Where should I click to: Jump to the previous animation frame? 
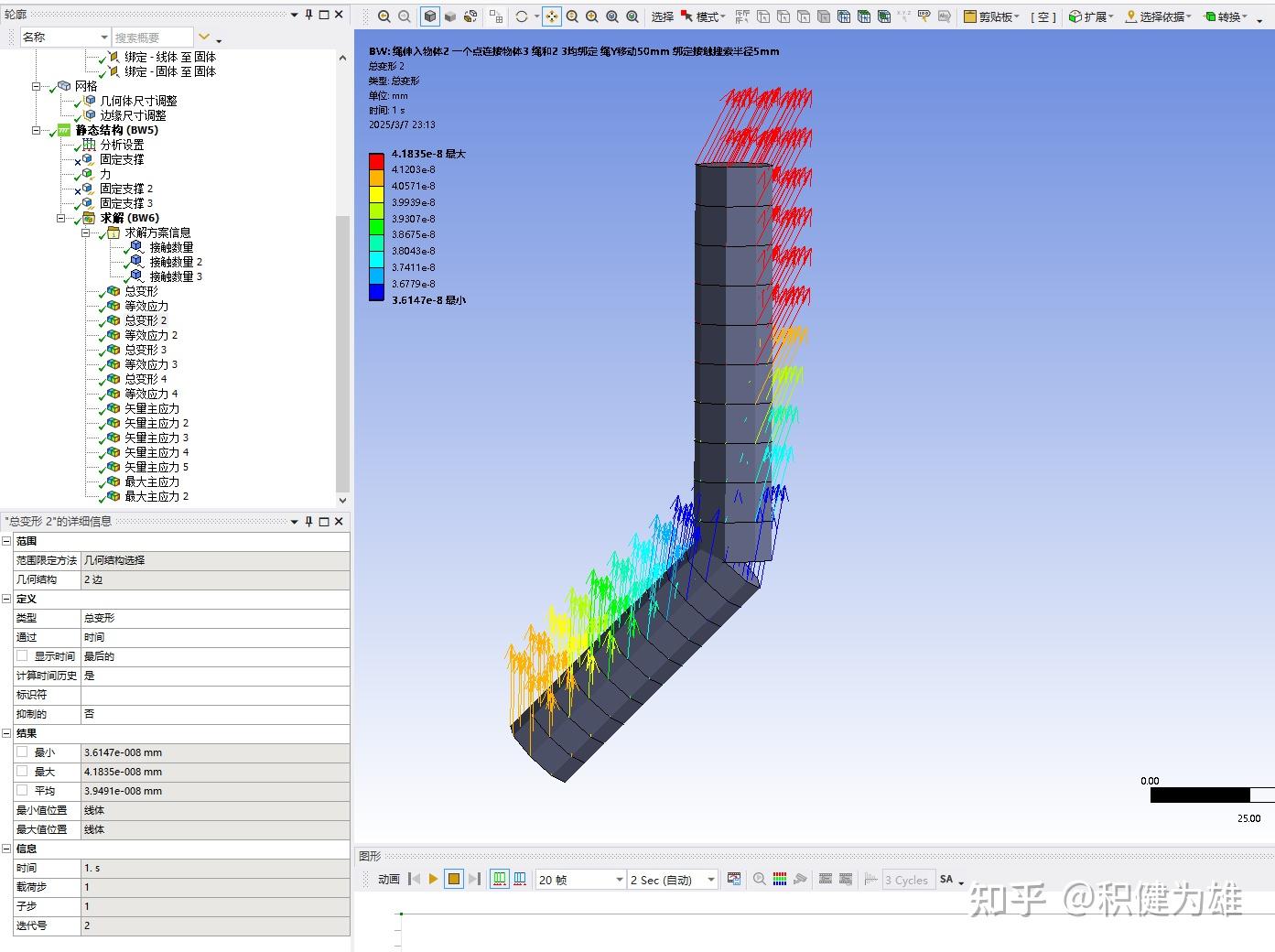point(414,879)
